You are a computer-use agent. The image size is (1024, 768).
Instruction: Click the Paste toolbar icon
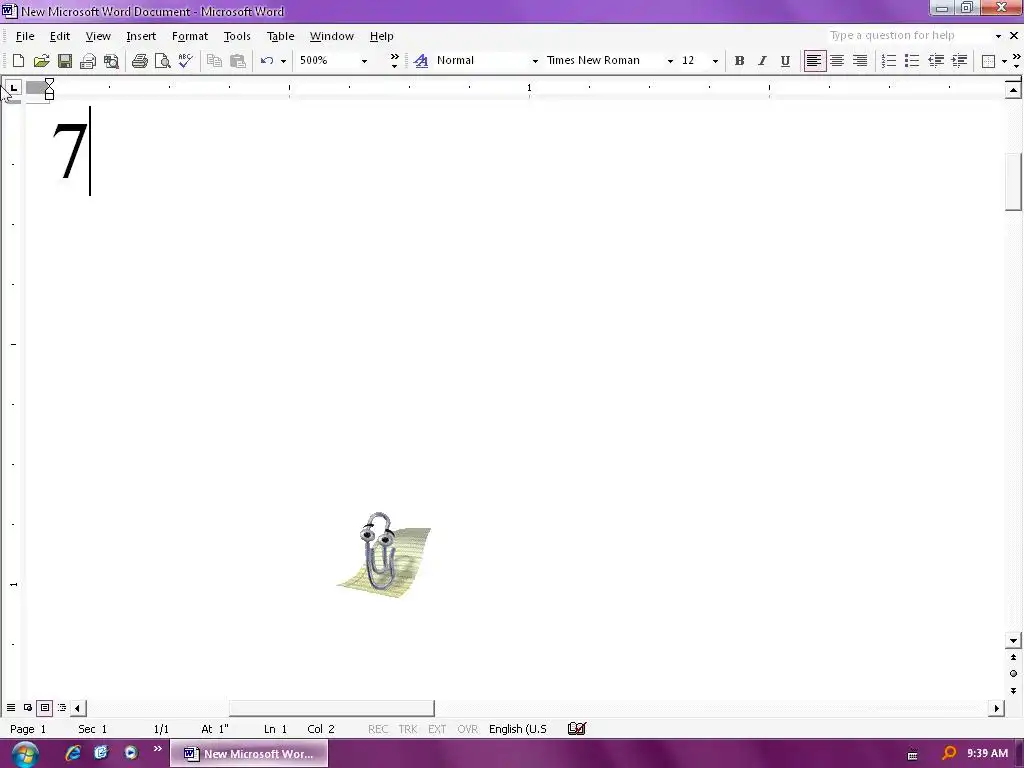coord(238,61)
